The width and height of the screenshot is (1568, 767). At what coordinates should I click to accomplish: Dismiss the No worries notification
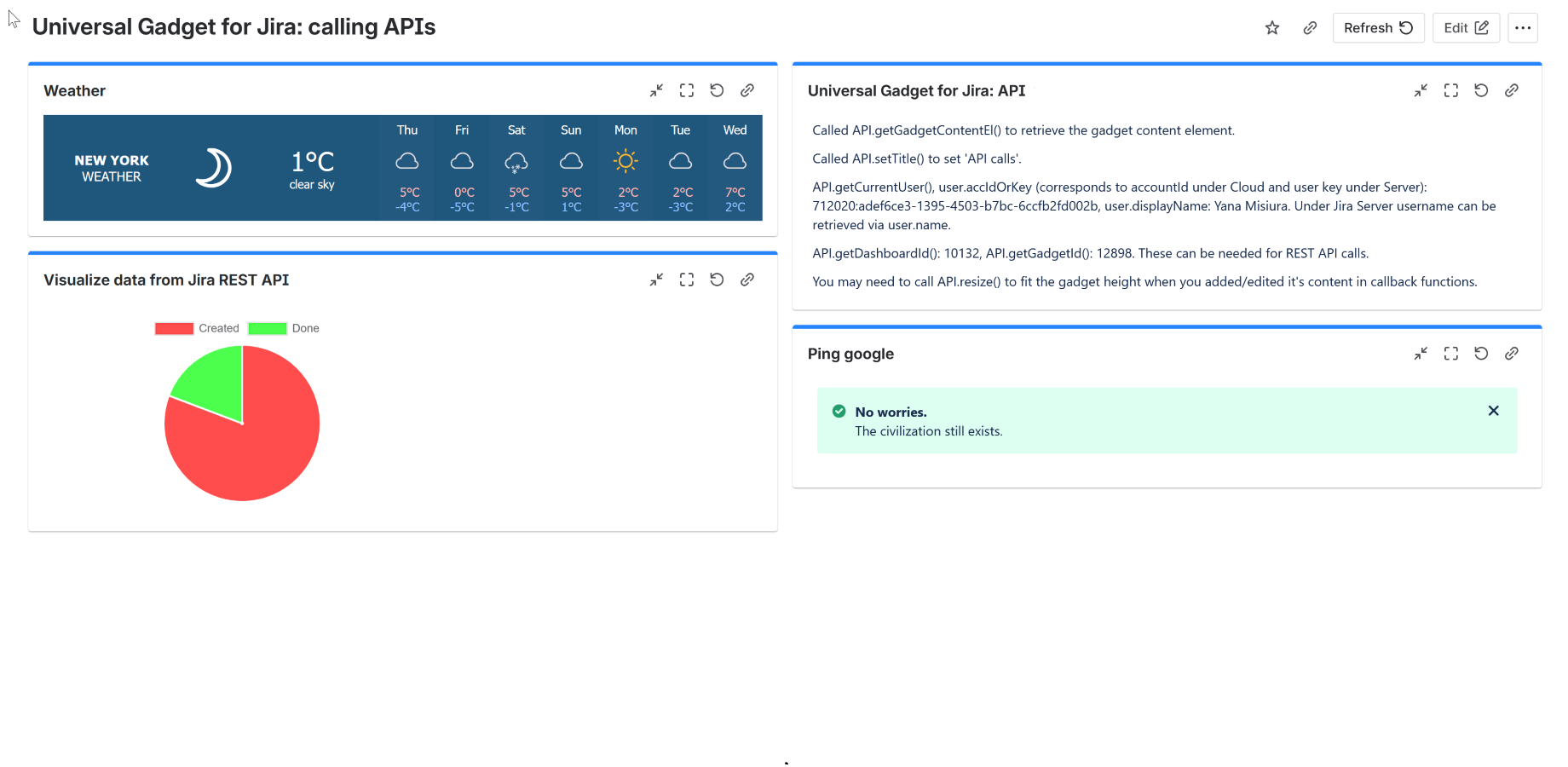[1493, 411]
